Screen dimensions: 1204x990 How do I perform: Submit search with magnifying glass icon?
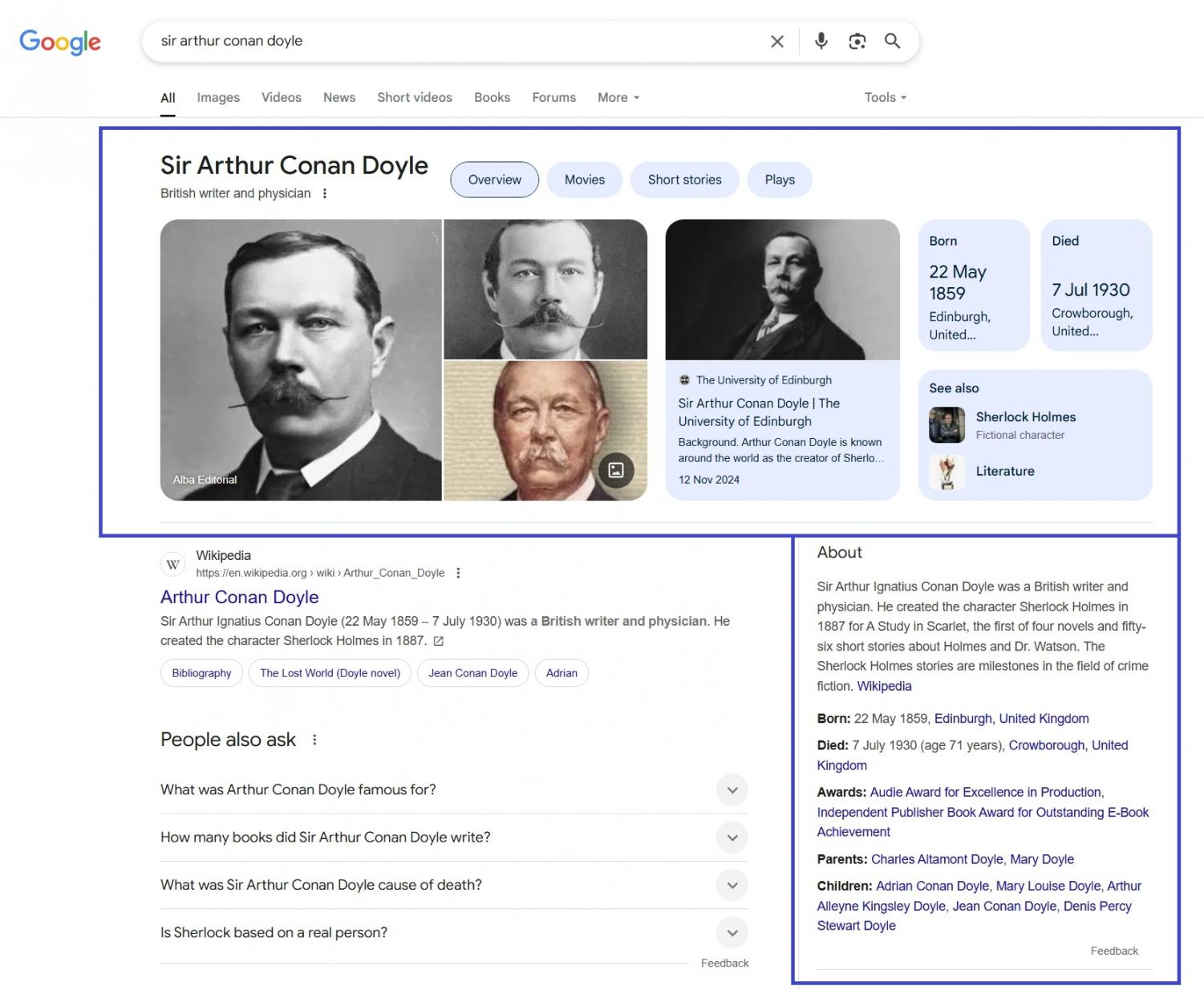pos(892,41)
